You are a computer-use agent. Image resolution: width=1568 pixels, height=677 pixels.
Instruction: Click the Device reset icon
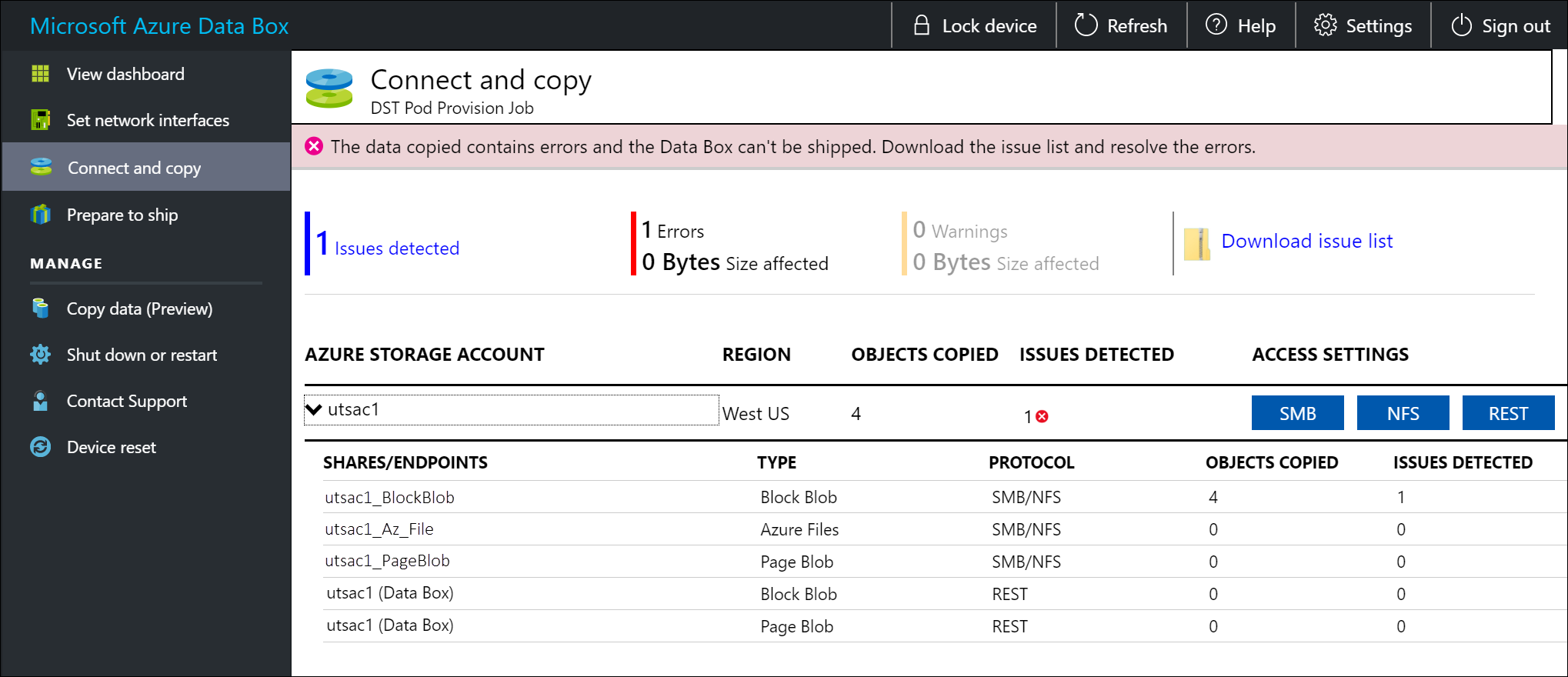click(40, 447)
